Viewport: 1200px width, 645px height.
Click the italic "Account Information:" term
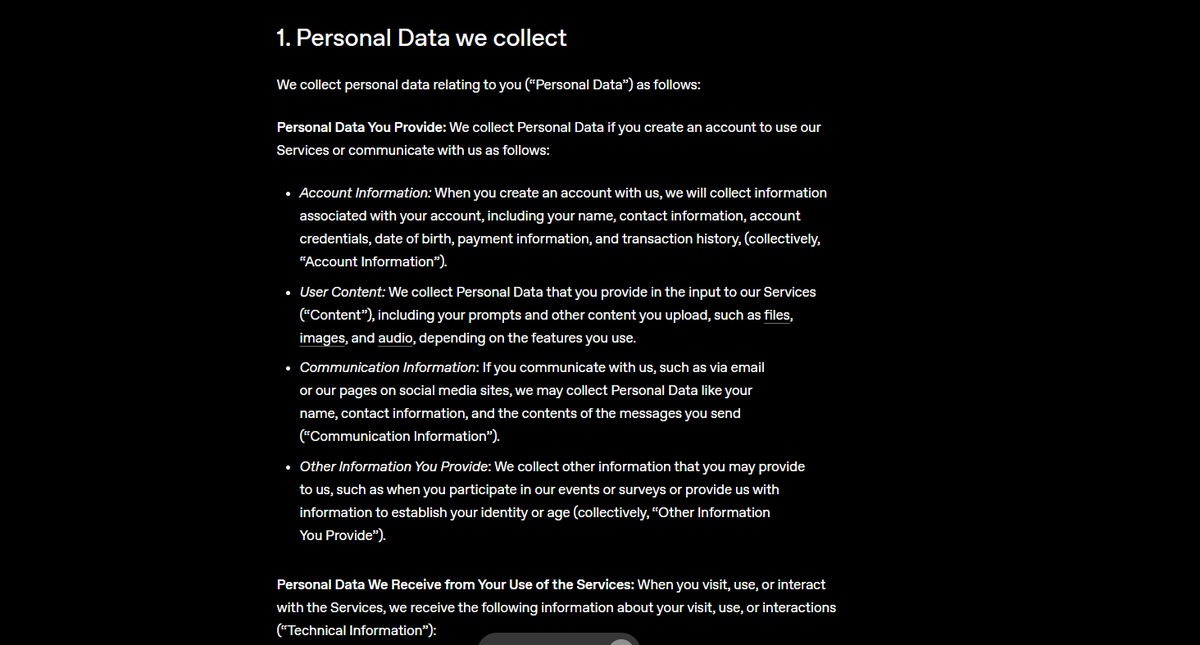pos(365,192)
